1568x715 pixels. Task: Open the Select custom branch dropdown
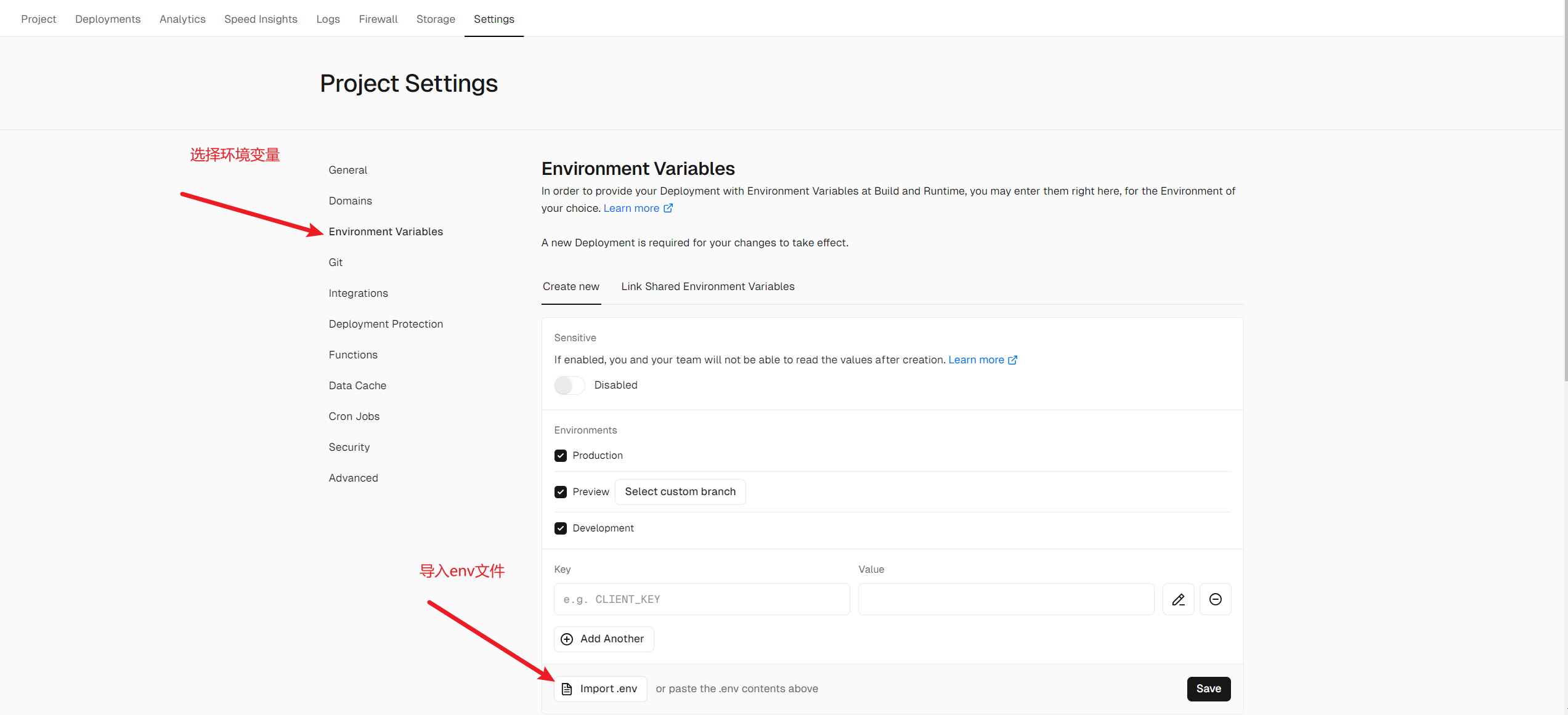pos(680,491)
